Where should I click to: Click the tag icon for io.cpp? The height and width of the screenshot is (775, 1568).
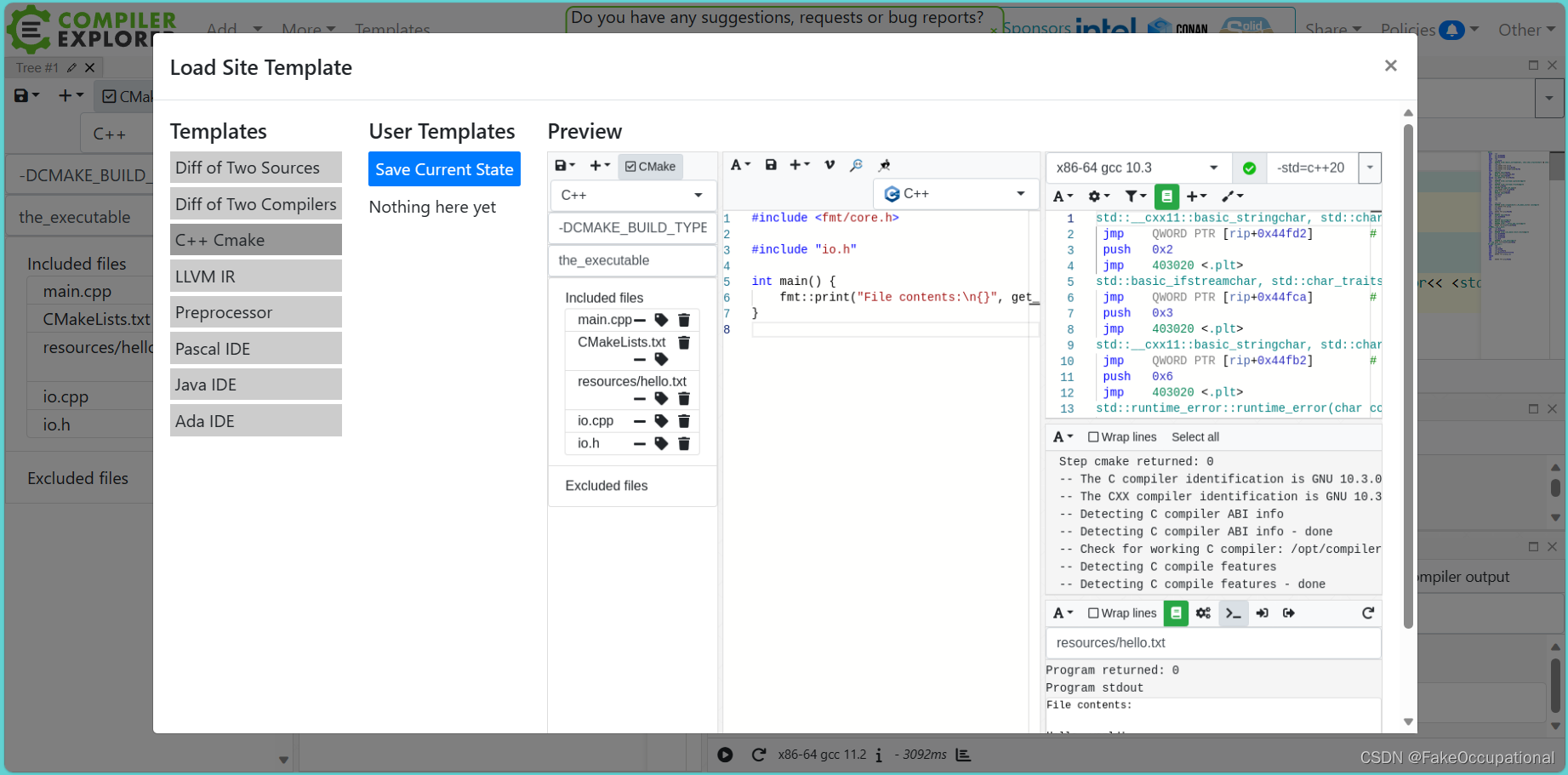pos(661,421)
